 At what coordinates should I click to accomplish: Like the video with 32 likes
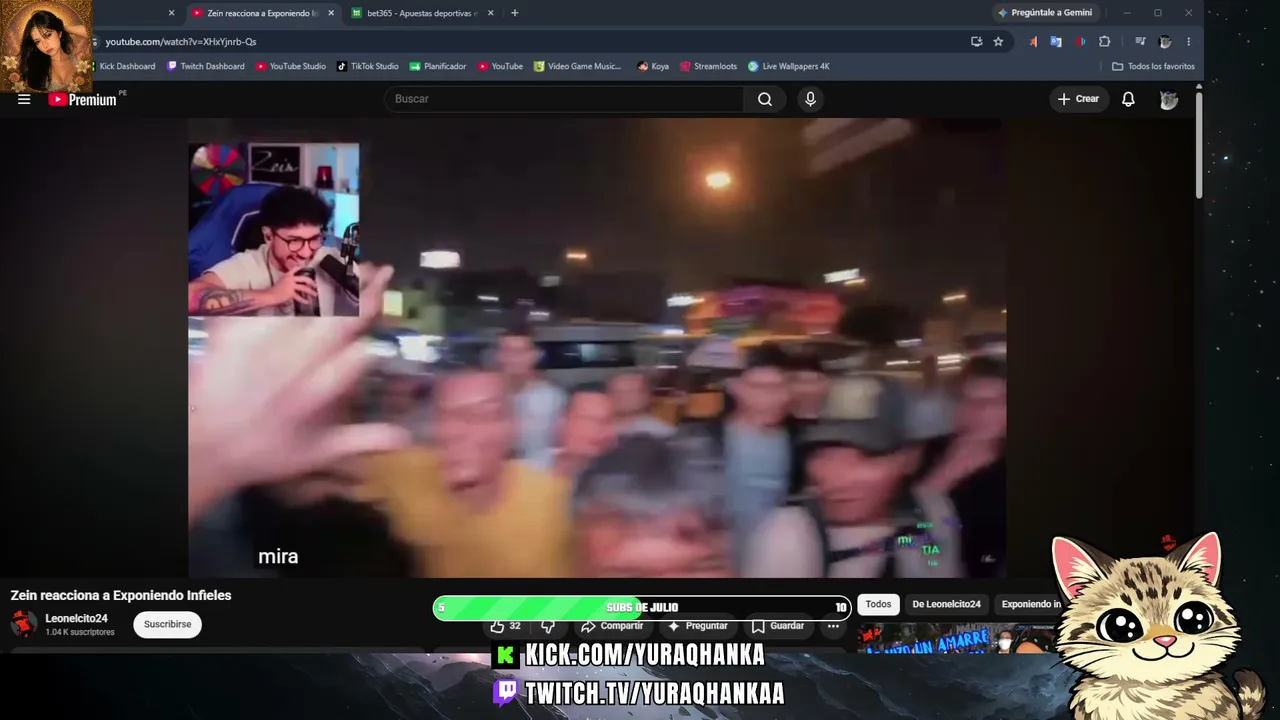[x=505, y=626]
